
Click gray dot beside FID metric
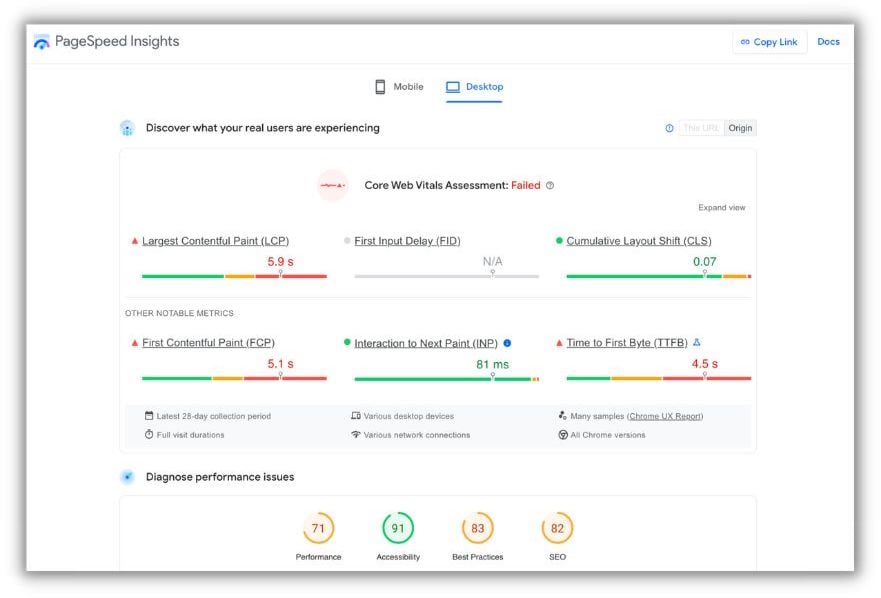[347, 241]
